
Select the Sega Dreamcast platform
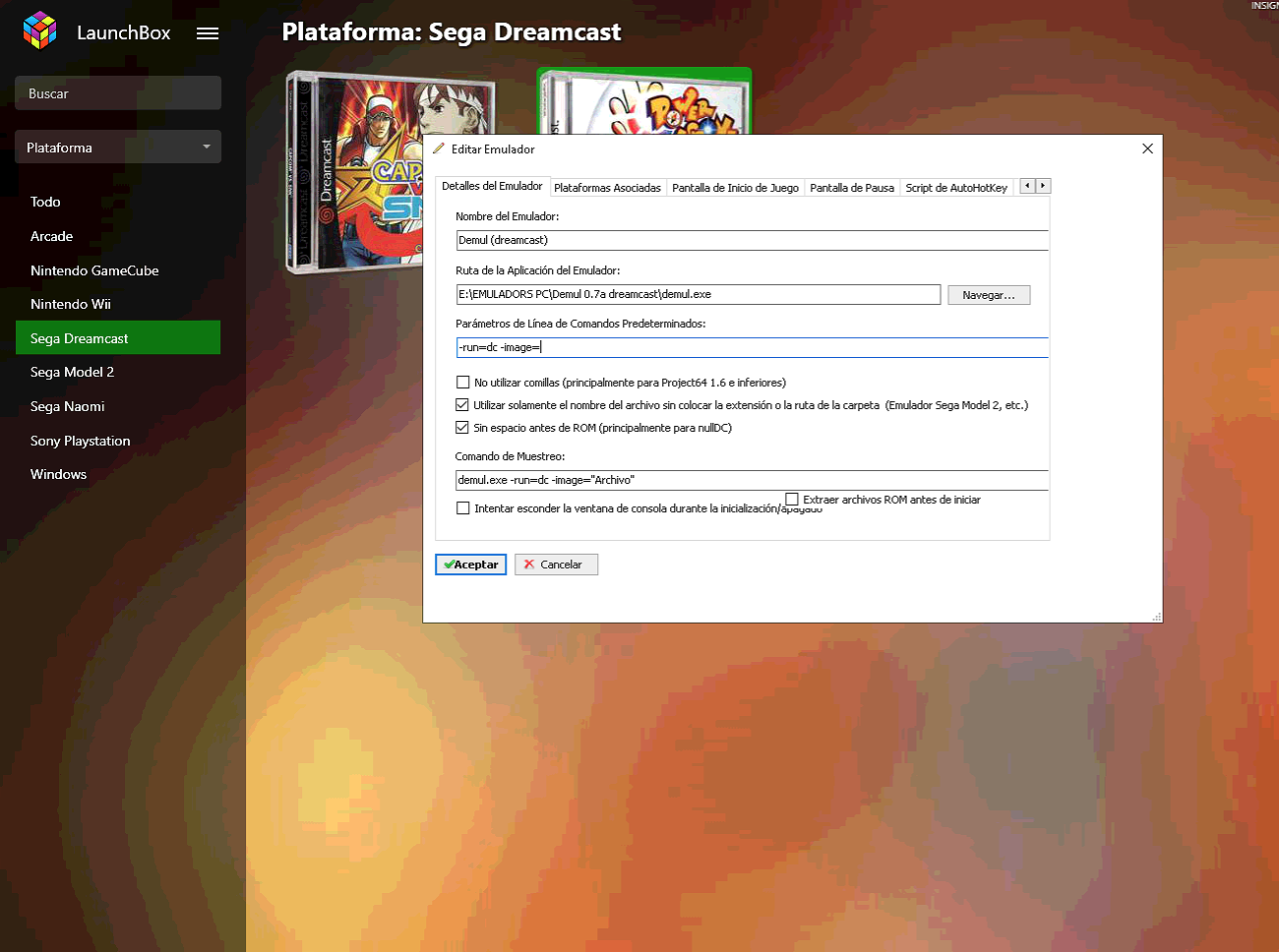point(118,337)
